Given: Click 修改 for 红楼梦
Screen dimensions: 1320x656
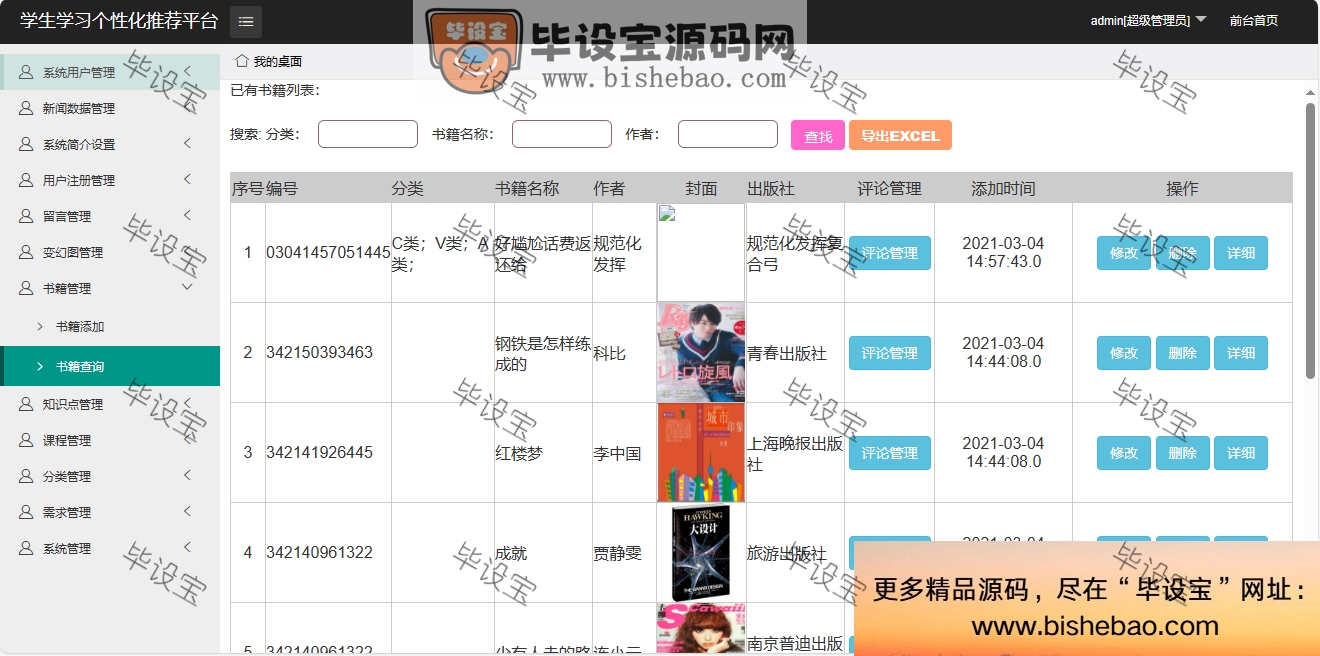Looking at the screenshot, I should (1124, 453).
